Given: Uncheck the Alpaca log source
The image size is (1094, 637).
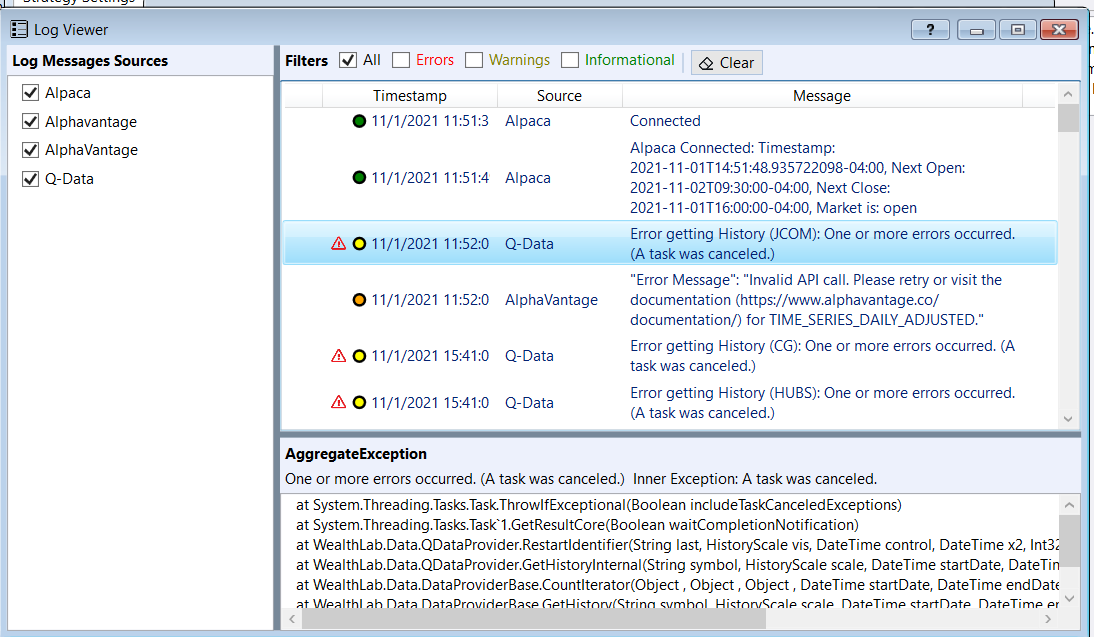Looking at the screenshot, I should (x=30, y=93).
